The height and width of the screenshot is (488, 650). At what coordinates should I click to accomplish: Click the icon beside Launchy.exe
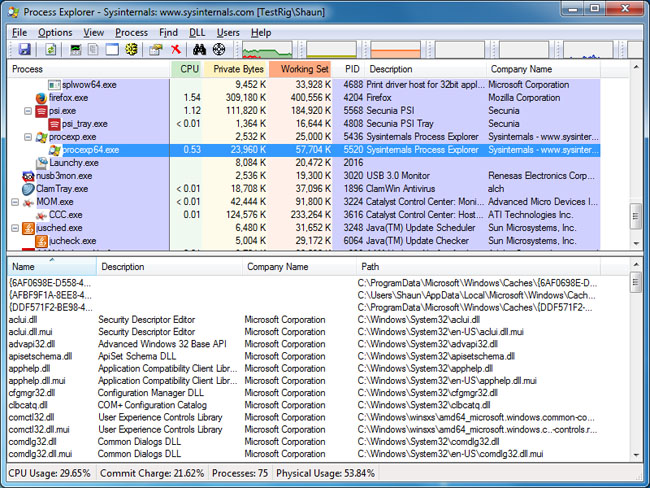coord(41,163)
